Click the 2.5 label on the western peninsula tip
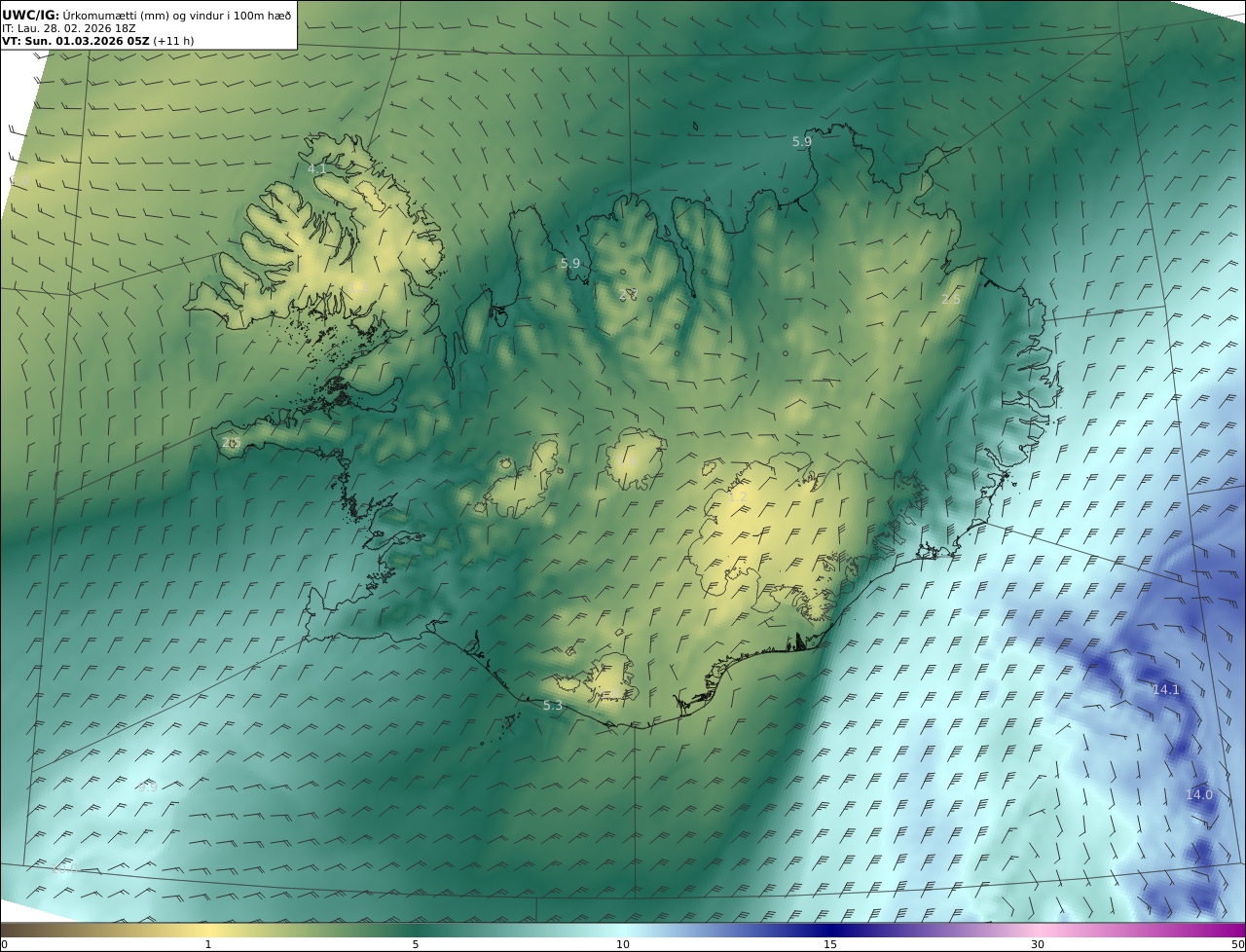The image size is (1246, 952). click(231, 443)
